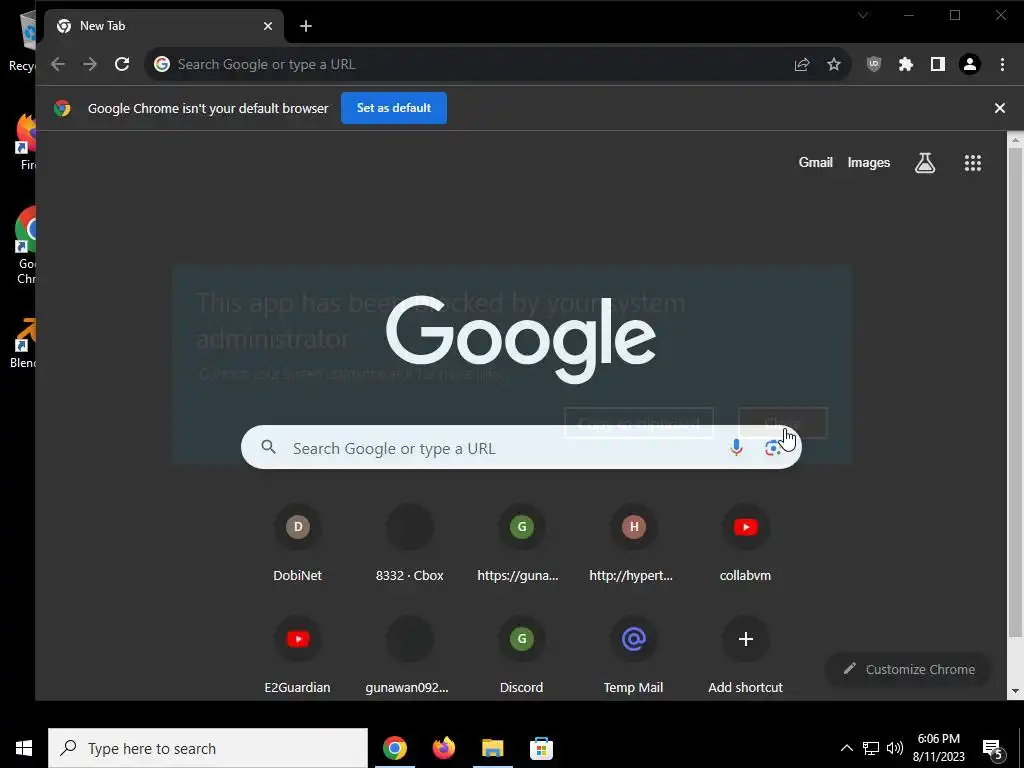Image resolution: width=1024 pixels, height=768 pixels.
Task: Show hidden system tray icons
Action: 846,748
